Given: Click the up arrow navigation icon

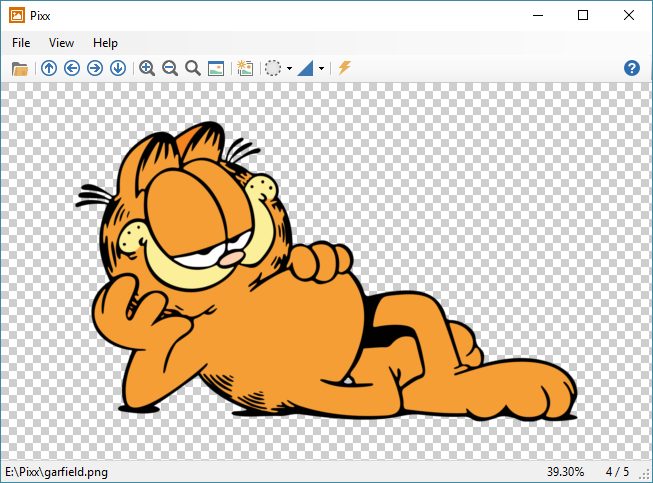Looking at the screenshot, I should pyautogui.click(x=49, y=68).
